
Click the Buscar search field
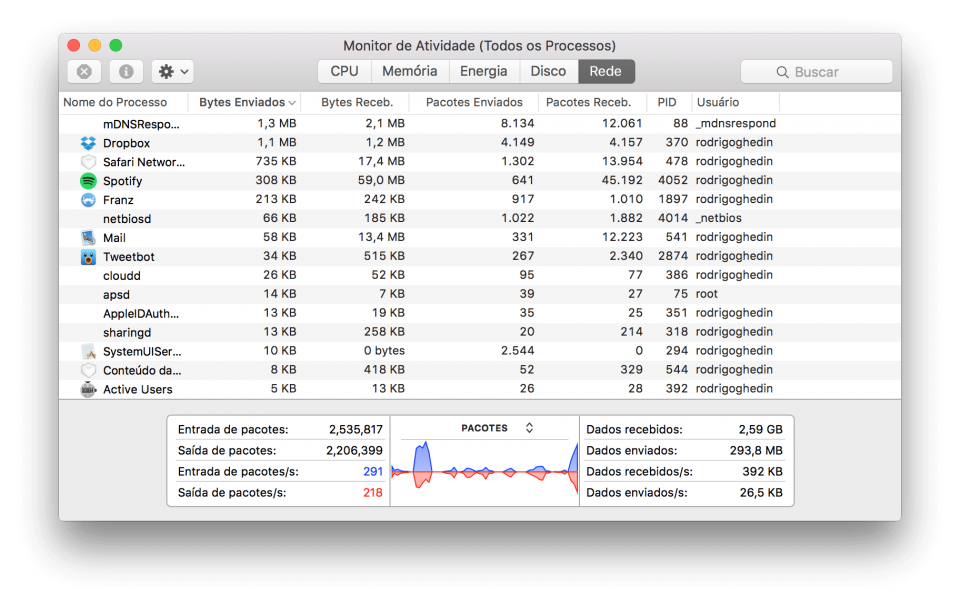click(816, 72)
